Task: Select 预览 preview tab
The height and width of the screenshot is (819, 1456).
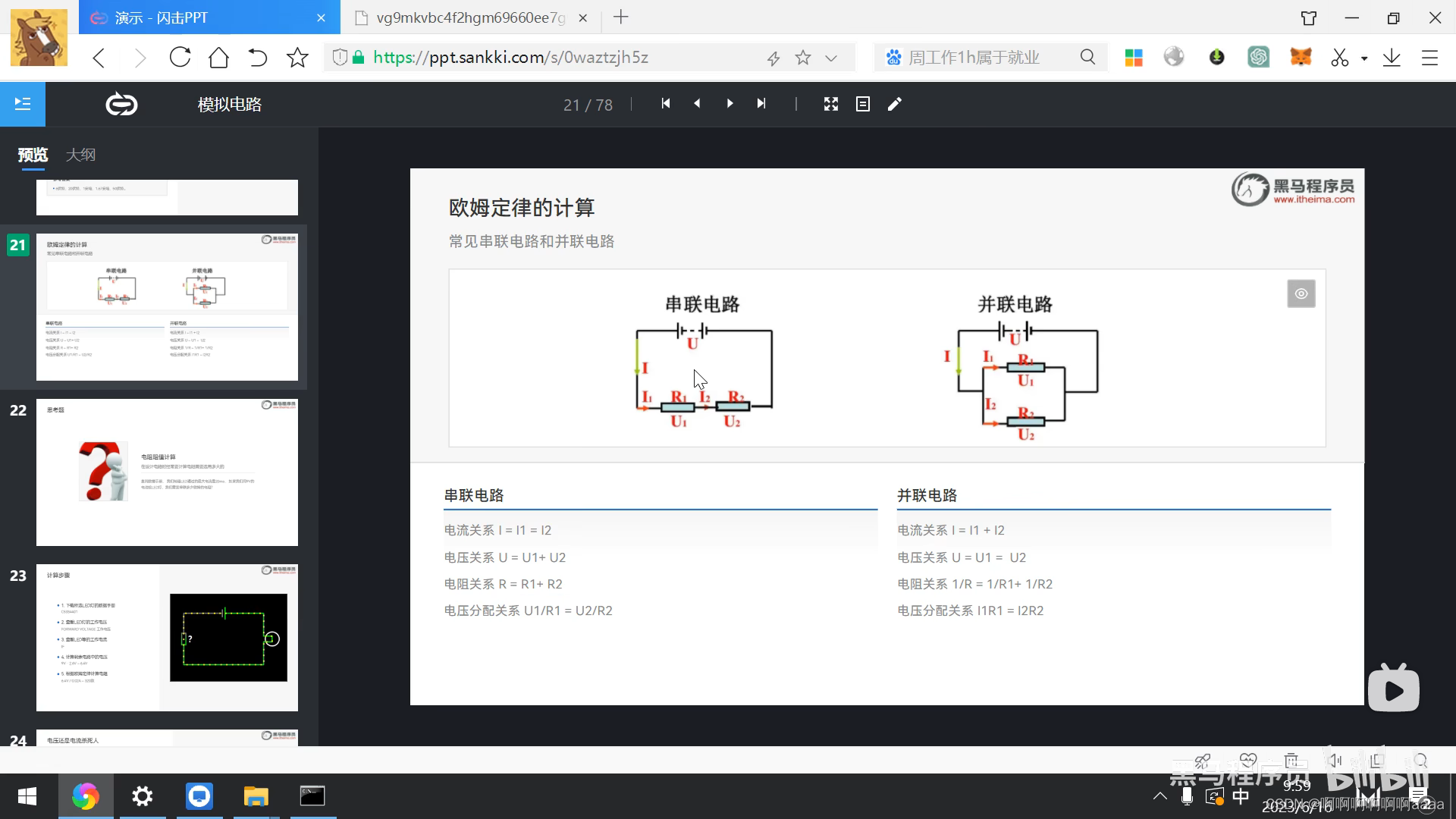Action: [x=33, y=155]
